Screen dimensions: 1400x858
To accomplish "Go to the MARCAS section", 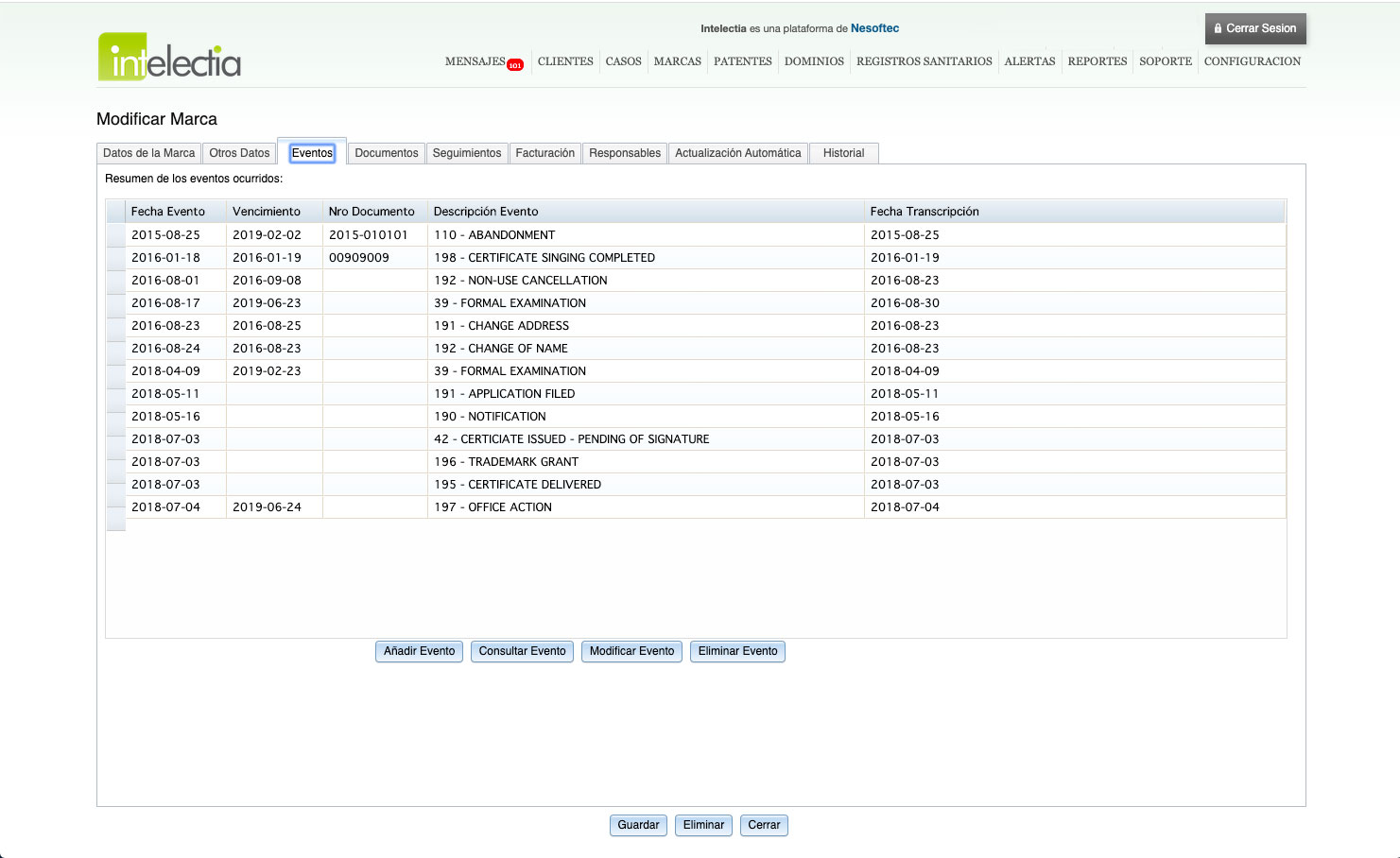I will point(677,61).
